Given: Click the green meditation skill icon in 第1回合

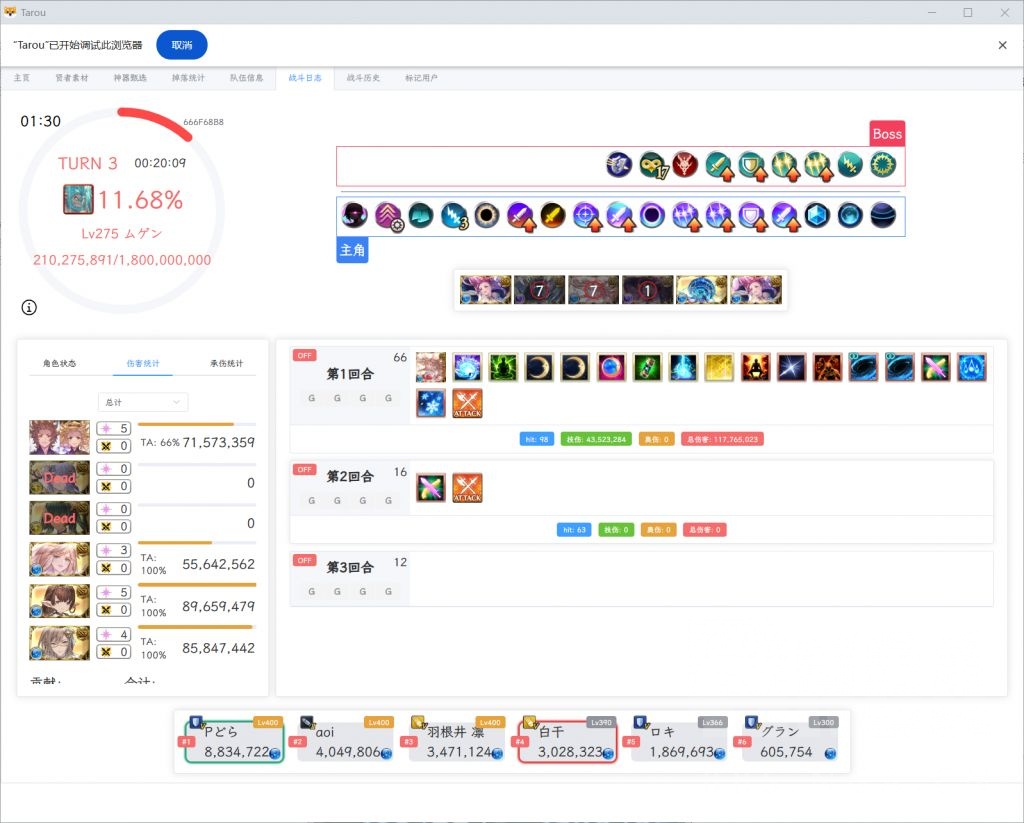Looking at the screenshot, I should [x=503, y=367].
